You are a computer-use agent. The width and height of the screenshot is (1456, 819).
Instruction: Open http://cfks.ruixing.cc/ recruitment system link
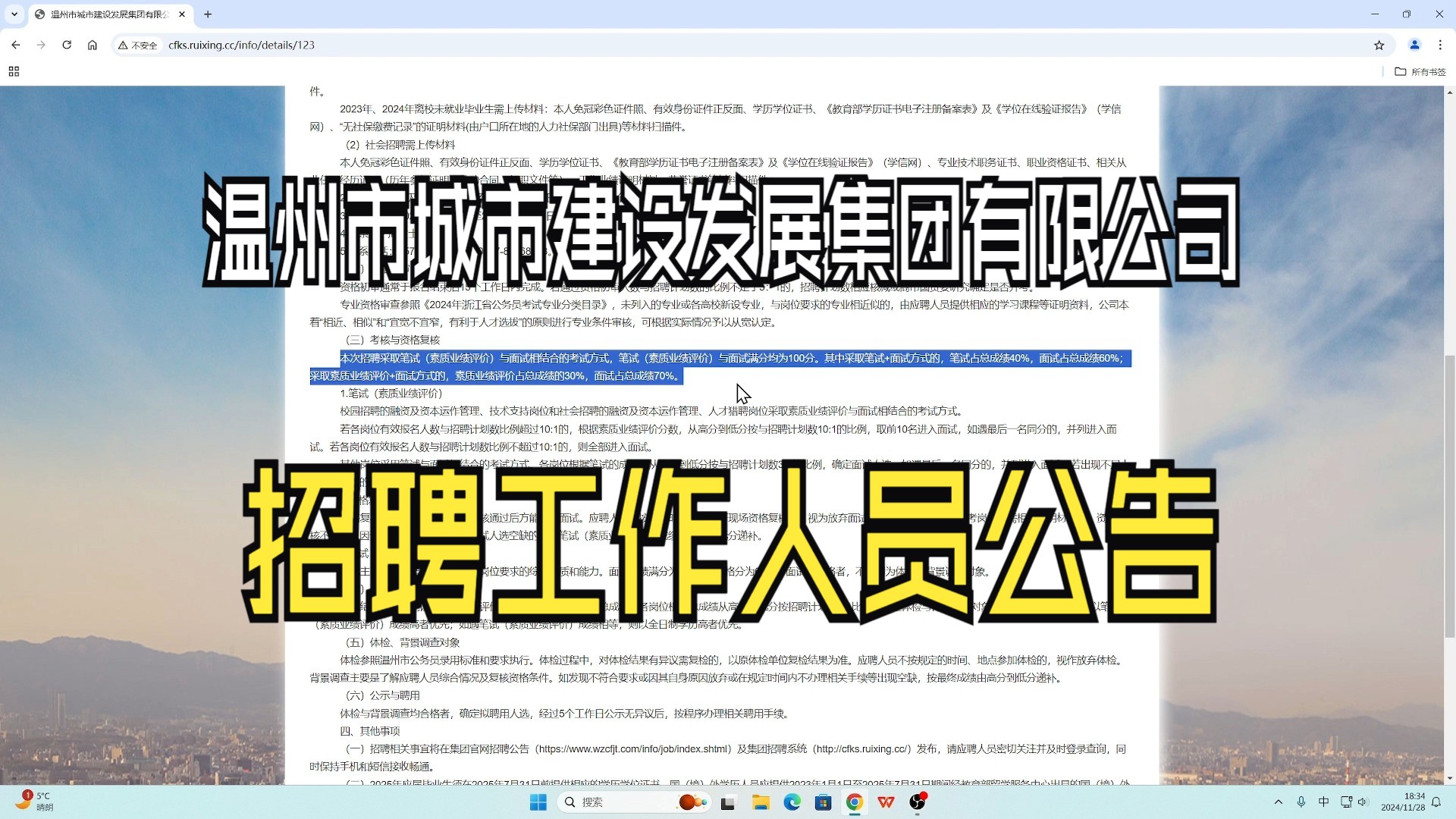861,749
